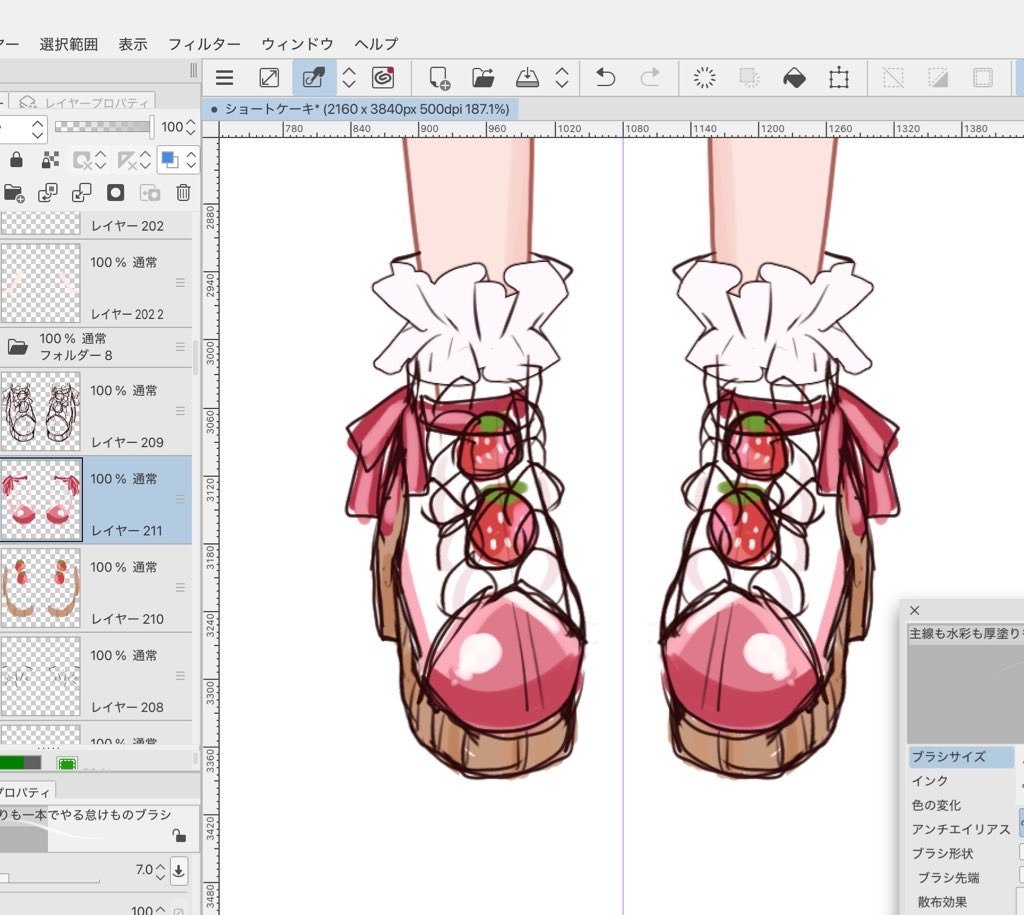Open the hamburger menu in the command bar

pyautogui.click(x=225, y=78)
